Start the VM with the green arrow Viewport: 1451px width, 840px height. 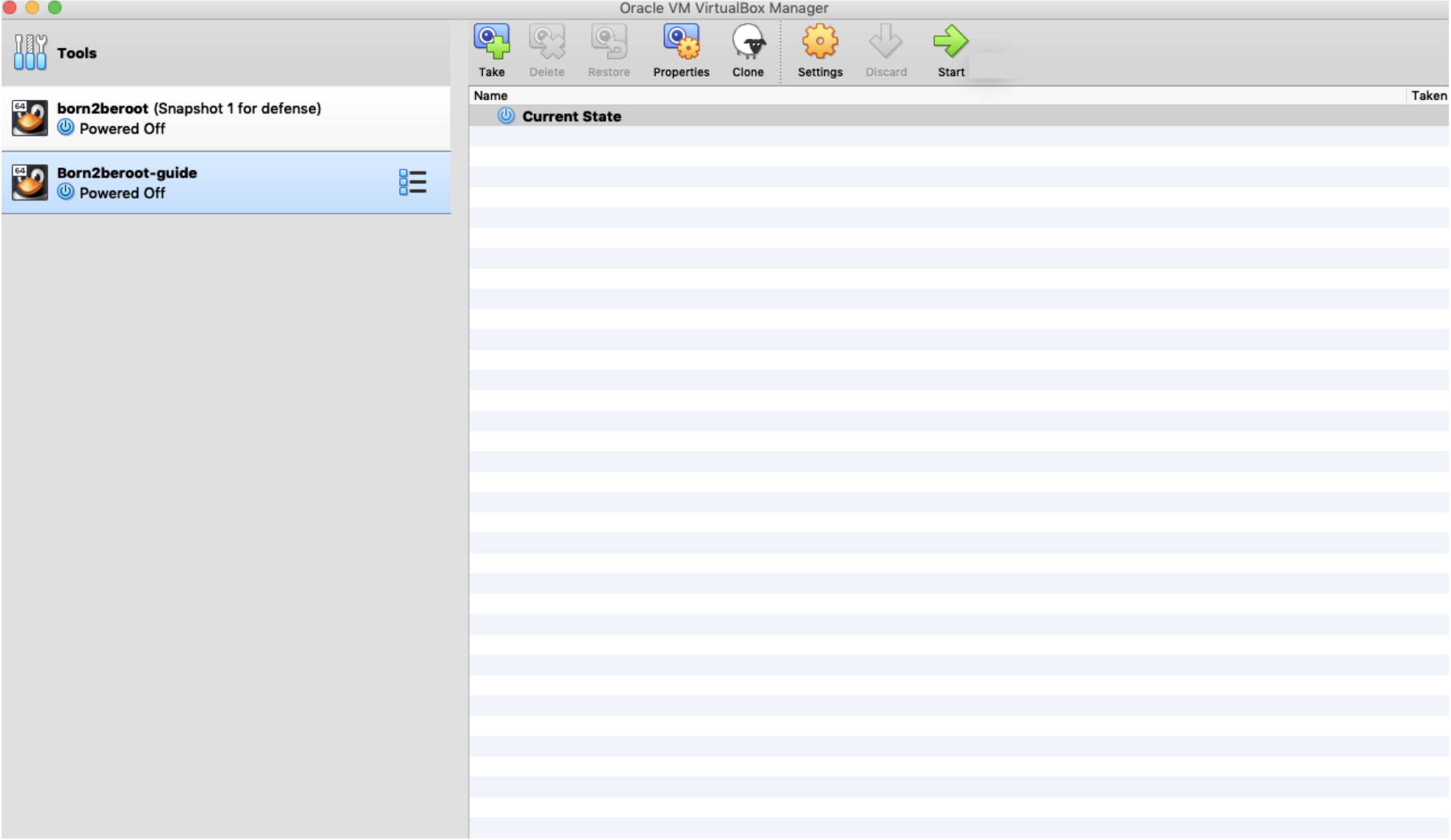(950, 42)
